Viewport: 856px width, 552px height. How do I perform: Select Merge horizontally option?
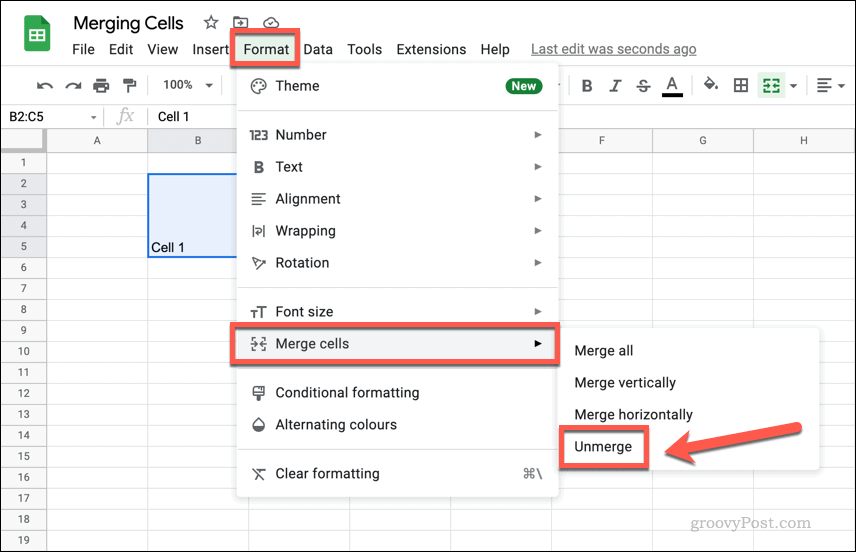[688, 415]
